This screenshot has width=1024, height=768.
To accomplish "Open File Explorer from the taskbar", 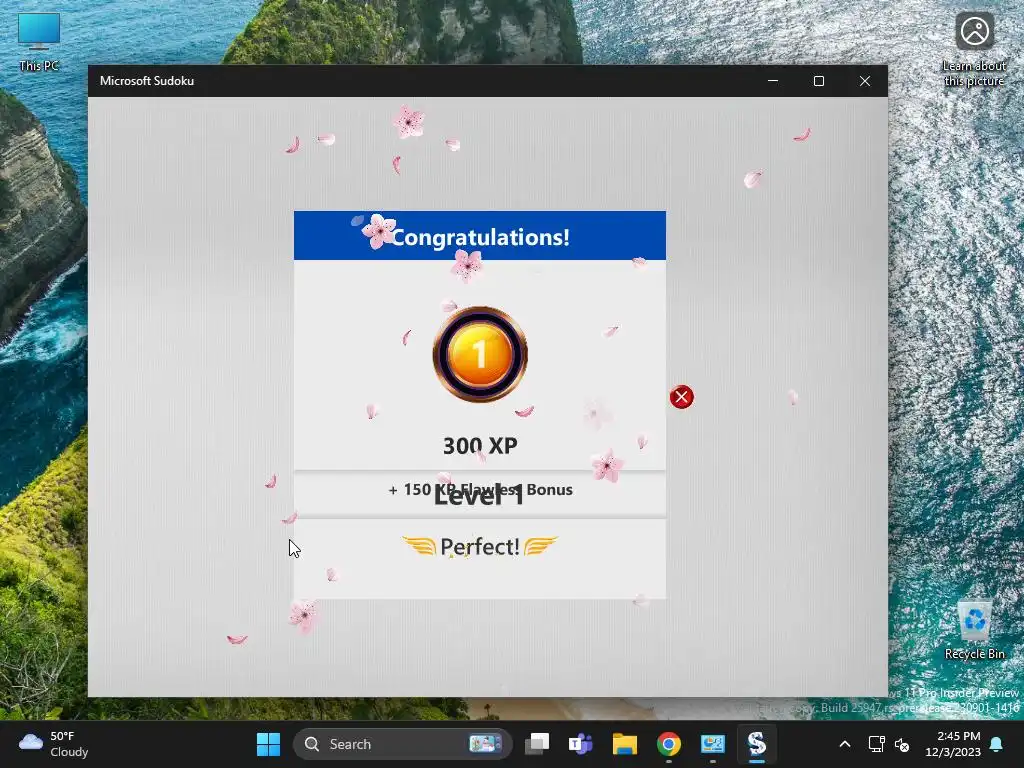I will click(x=624, y=744).
